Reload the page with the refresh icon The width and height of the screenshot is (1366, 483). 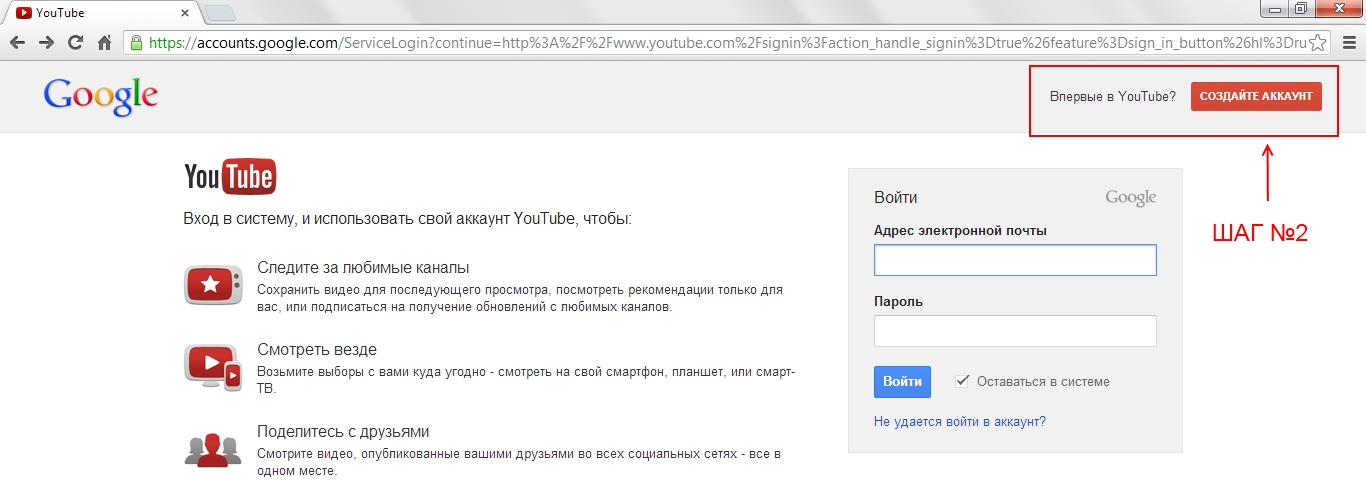click(75, 43)
